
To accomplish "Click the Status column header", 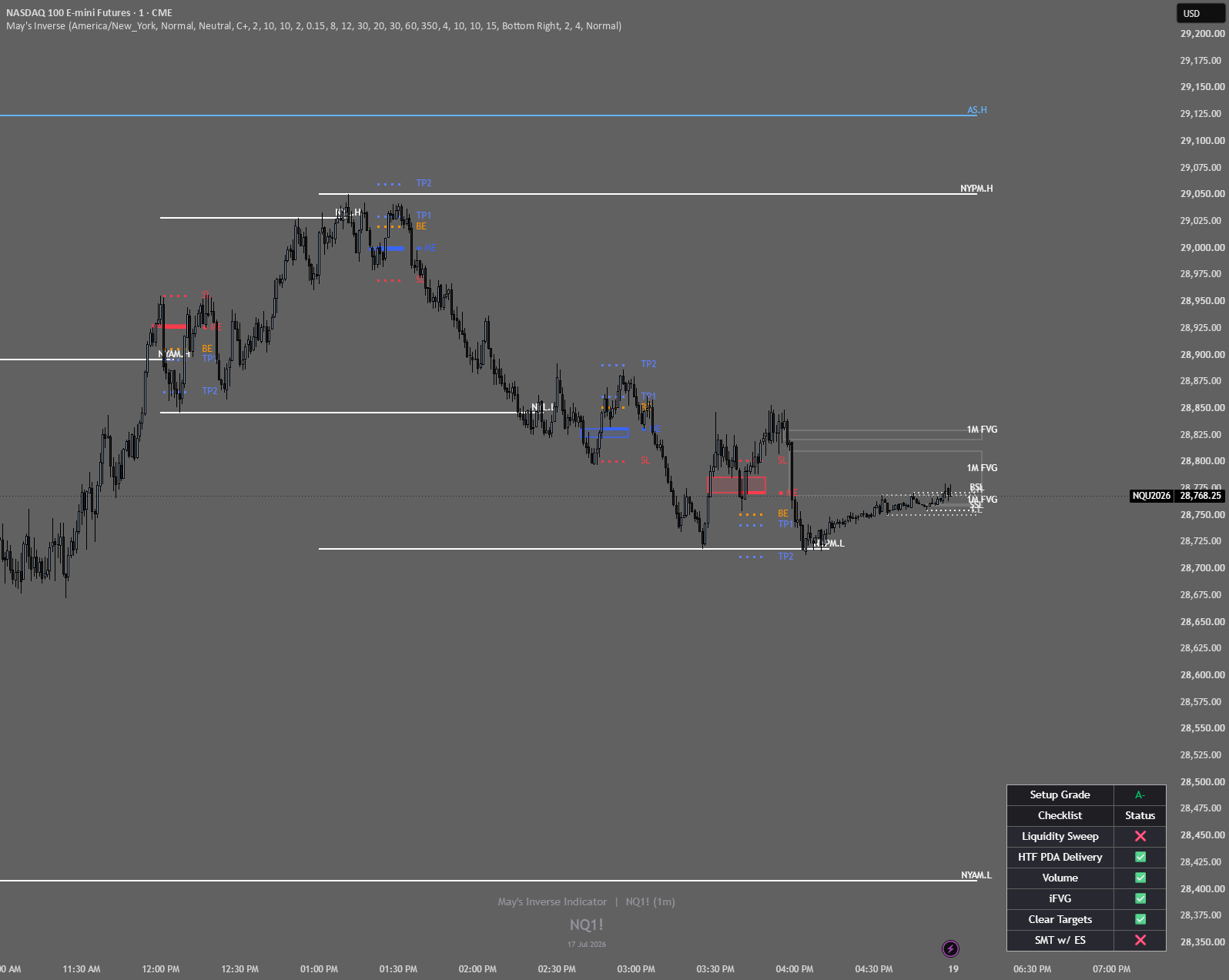I will tap(1140, 816).
